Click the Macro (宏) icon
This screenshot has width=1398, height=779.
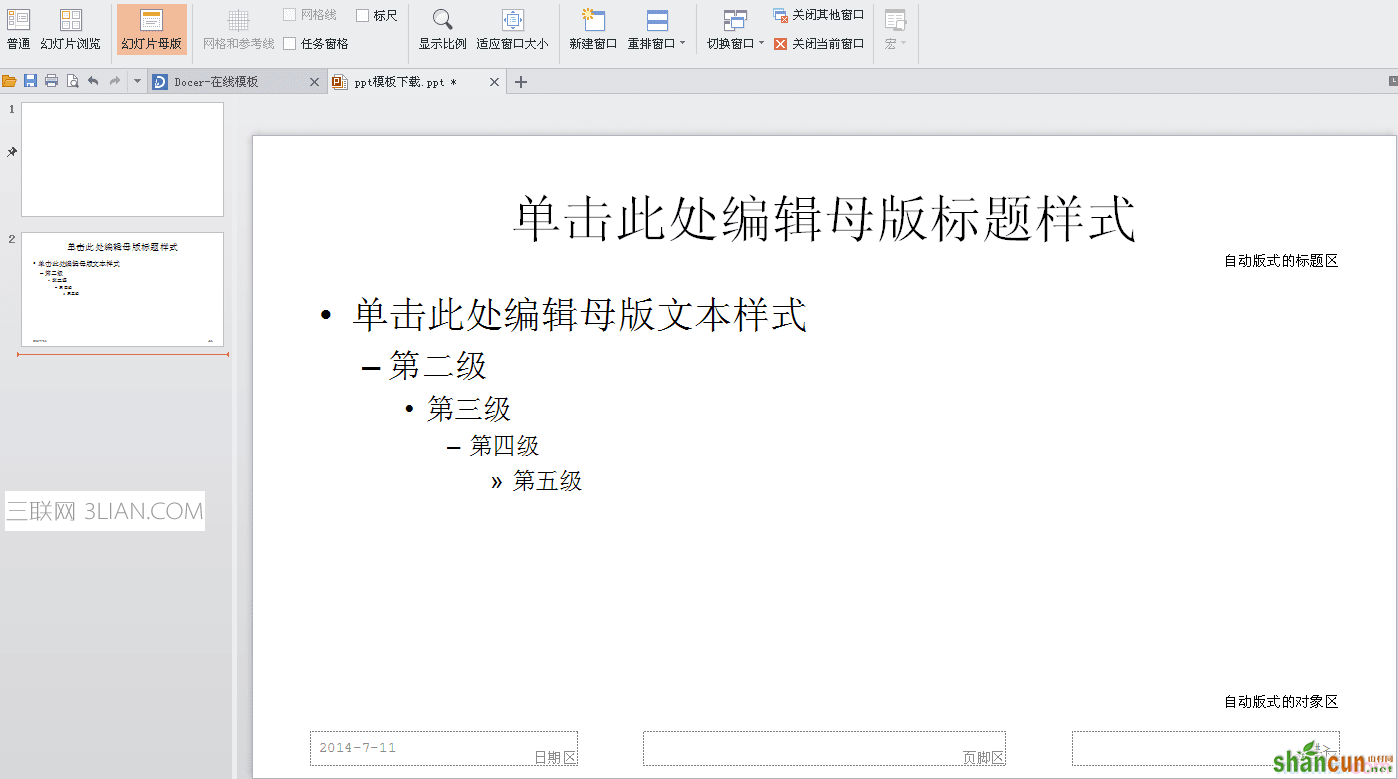coord(895,20)
